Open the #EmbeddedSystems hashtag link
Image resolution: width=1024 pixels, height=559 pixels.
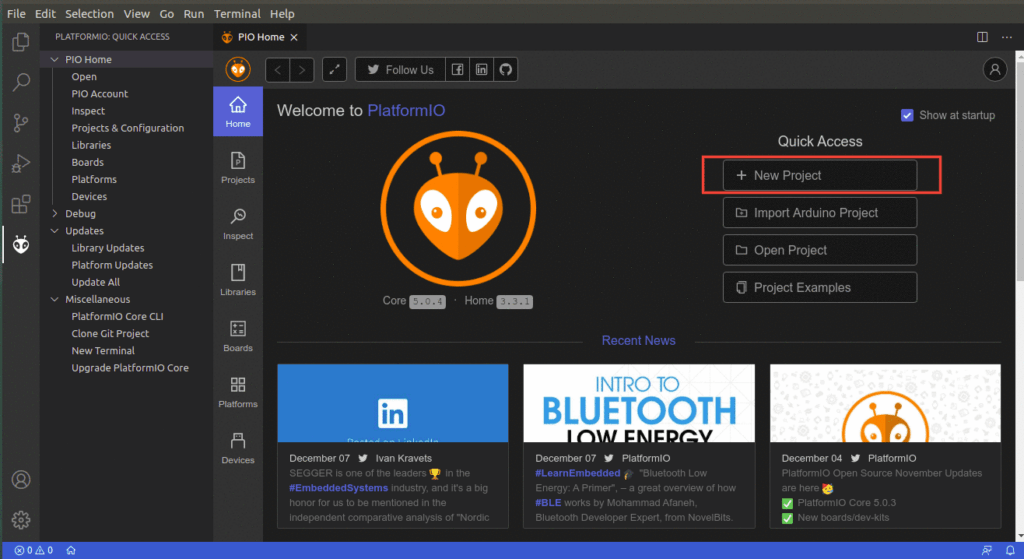pyautogui.click(x=338, y=488)
